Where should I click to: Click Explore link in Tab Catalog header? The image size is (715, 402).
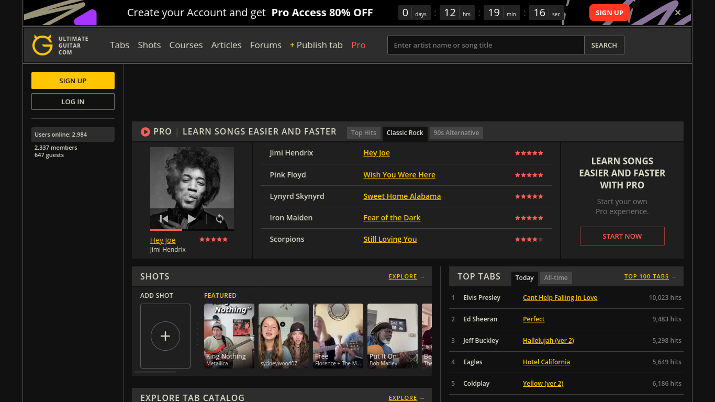click(x=403, y=397)
